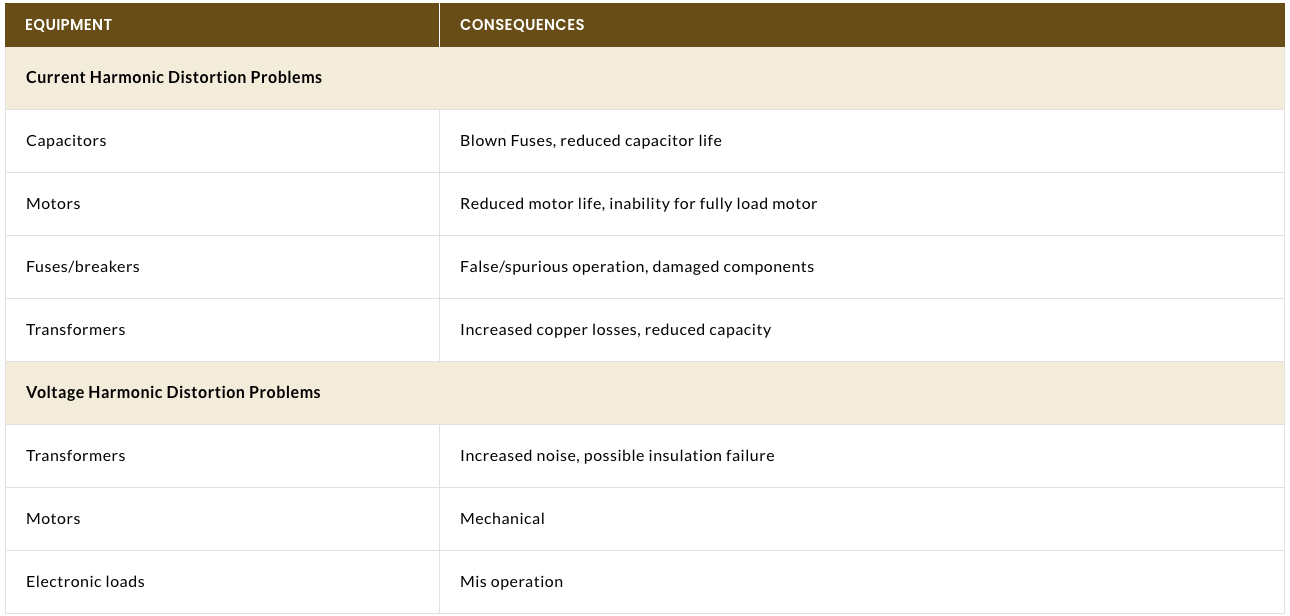The width and height of the screenshot is (1290, 616).
Task: Click Reduced motor life consequence text
Action: point(638,204)
